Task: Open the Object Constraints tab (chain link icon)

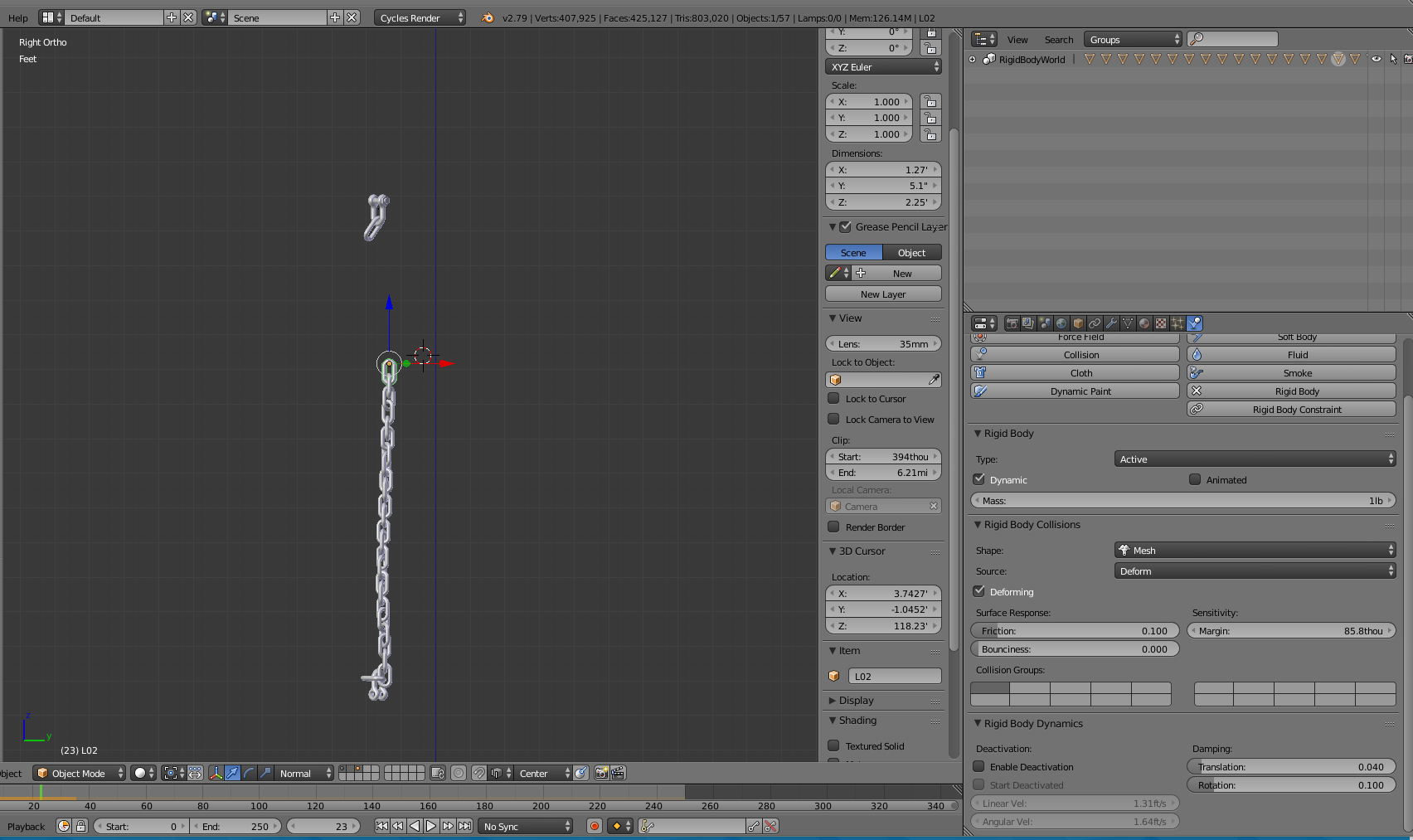Action: pyautogui.click(x=1095, y=323)
